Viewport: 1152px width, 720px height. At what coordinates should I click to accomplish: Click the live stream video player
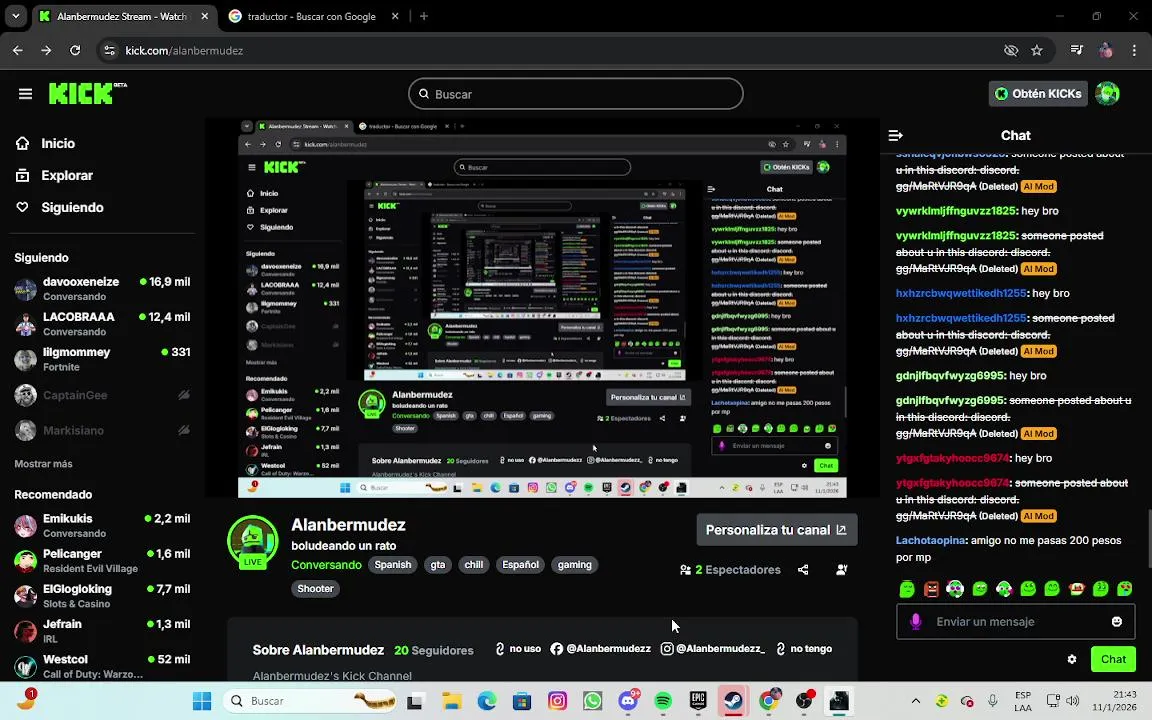(x=542, y=308)
